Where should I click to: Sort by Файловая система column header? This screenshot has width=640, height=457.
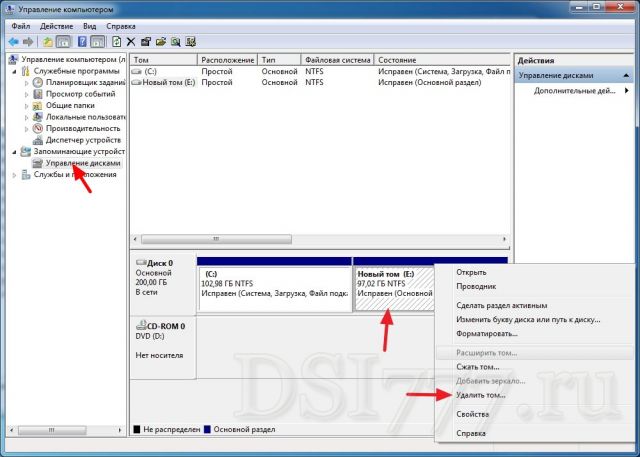(338, 60)
